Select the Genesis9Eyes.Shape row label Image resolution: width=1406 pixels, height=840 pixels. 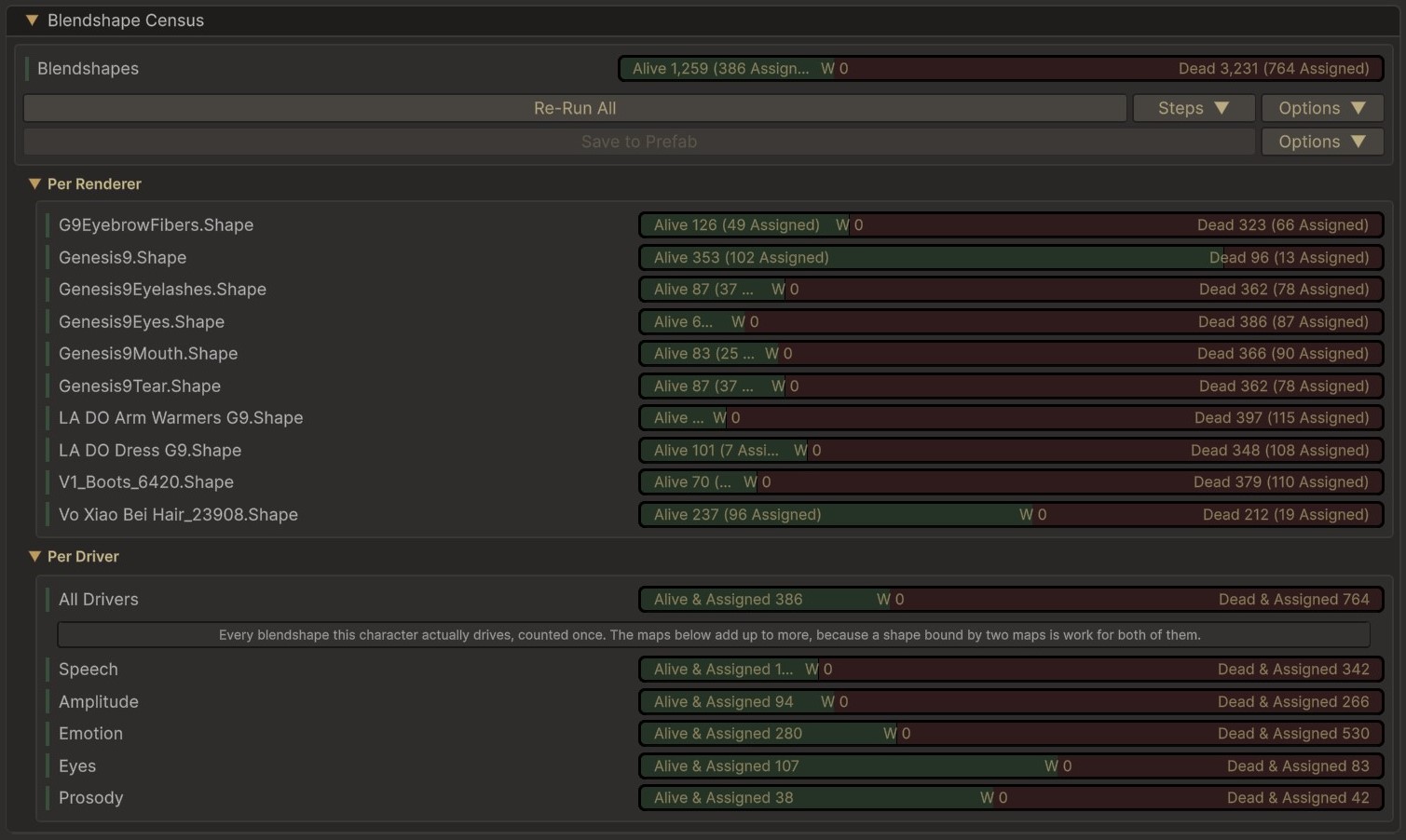(x=142, y=321)
